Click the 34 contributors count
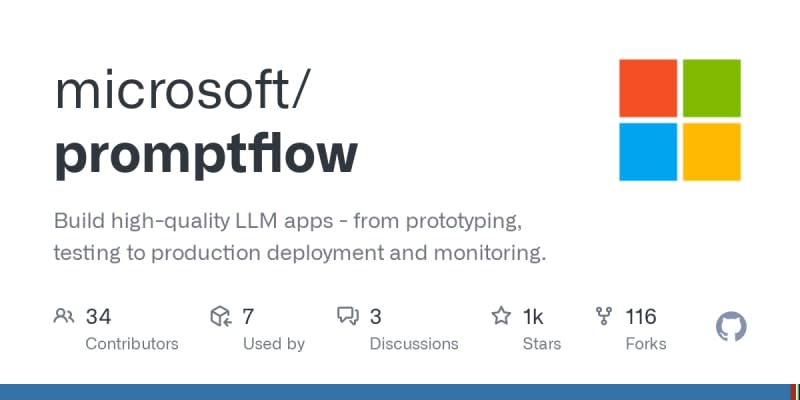Image resolution: width=800 pixels, height=400 pixels. coord(98,317)
